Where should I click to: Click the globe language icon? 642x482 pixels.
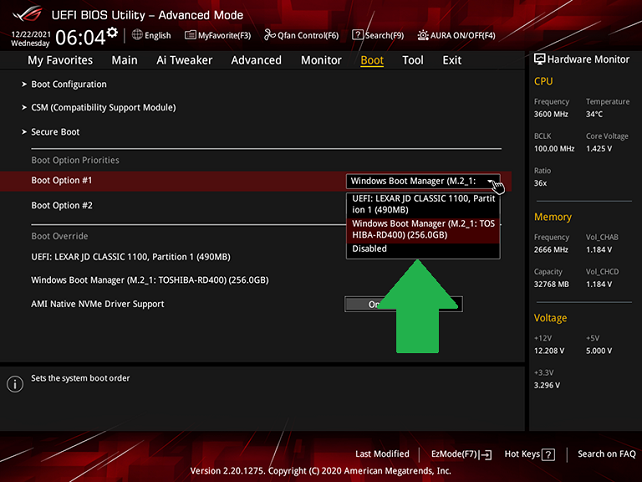click(x=137, y=35)
